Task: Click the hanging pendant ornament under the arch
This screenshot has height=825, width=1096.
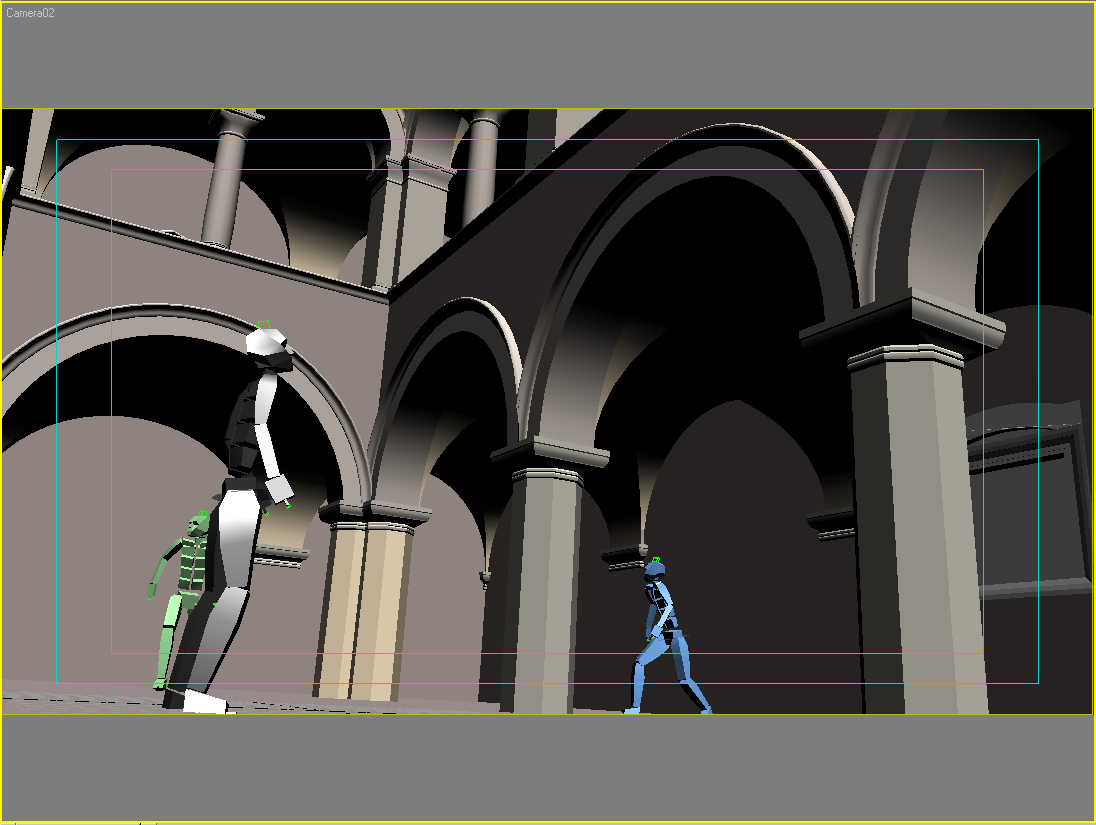Action: [485, 577]
